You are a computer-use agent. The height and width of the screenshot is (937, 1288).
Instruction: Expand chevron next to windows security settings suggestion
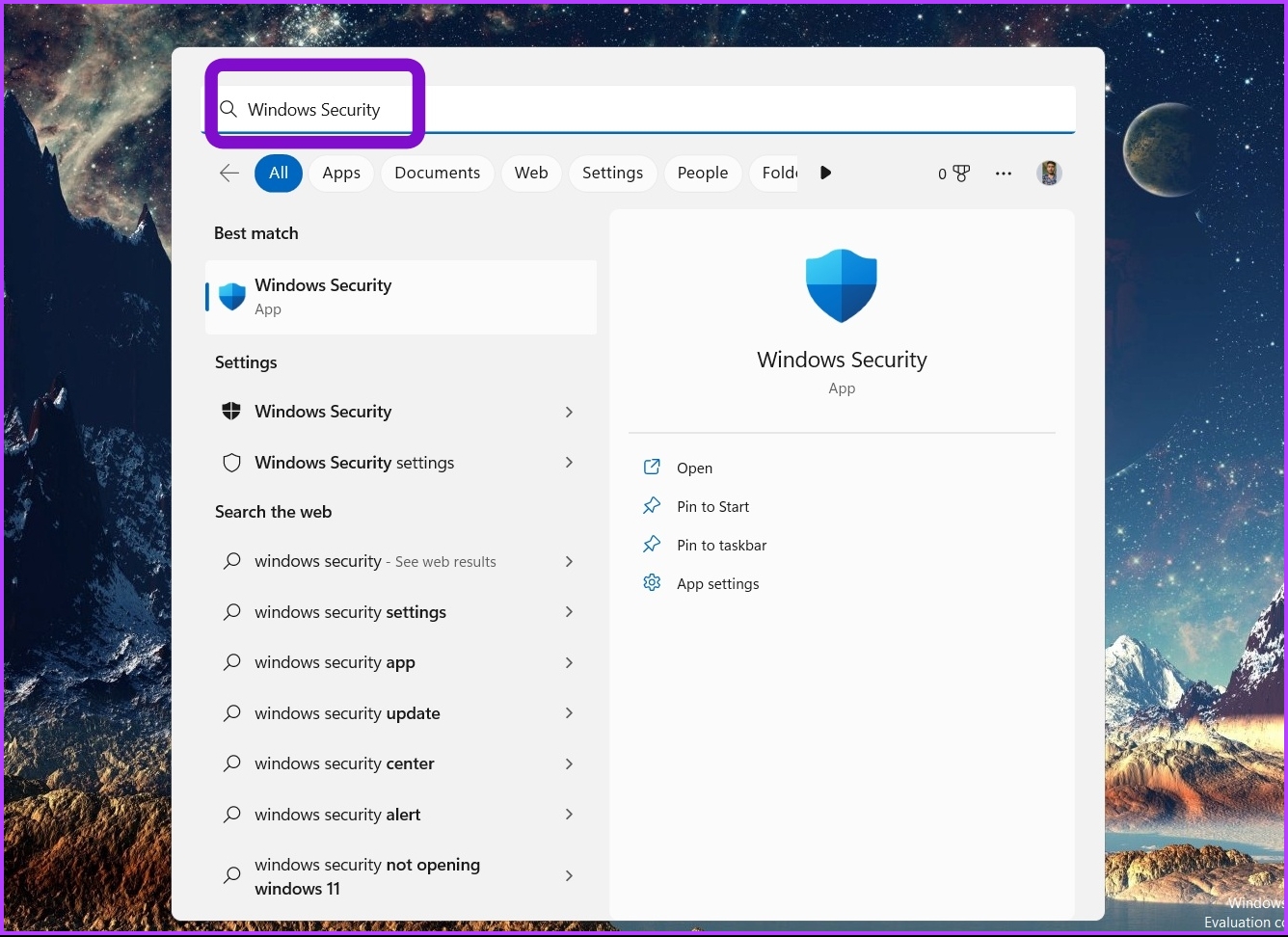click(569, 612)
